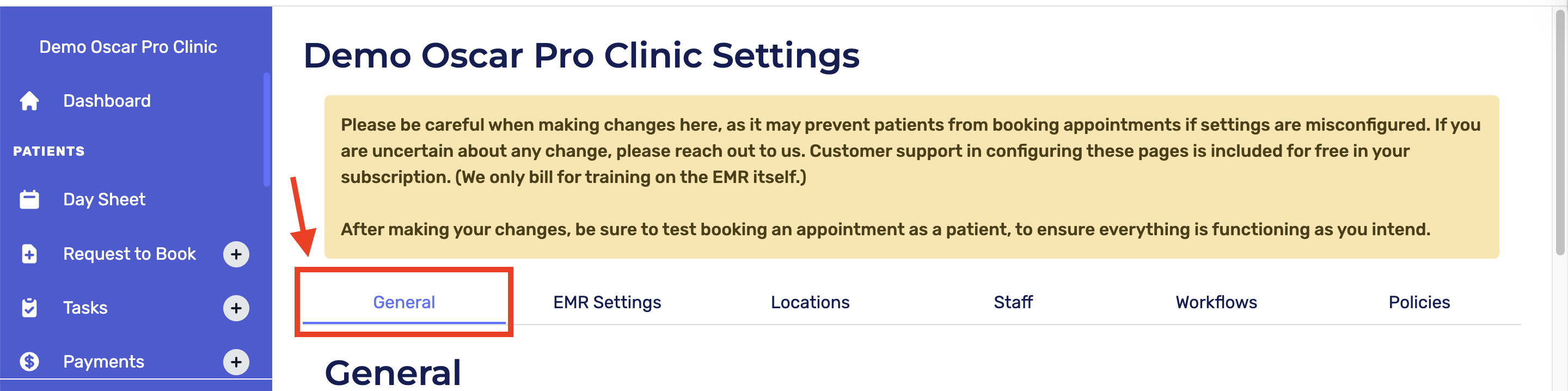Open the Locations tab
This screenshot has height=391, width=1568.
pyautogui.click(x=810, y=303)
